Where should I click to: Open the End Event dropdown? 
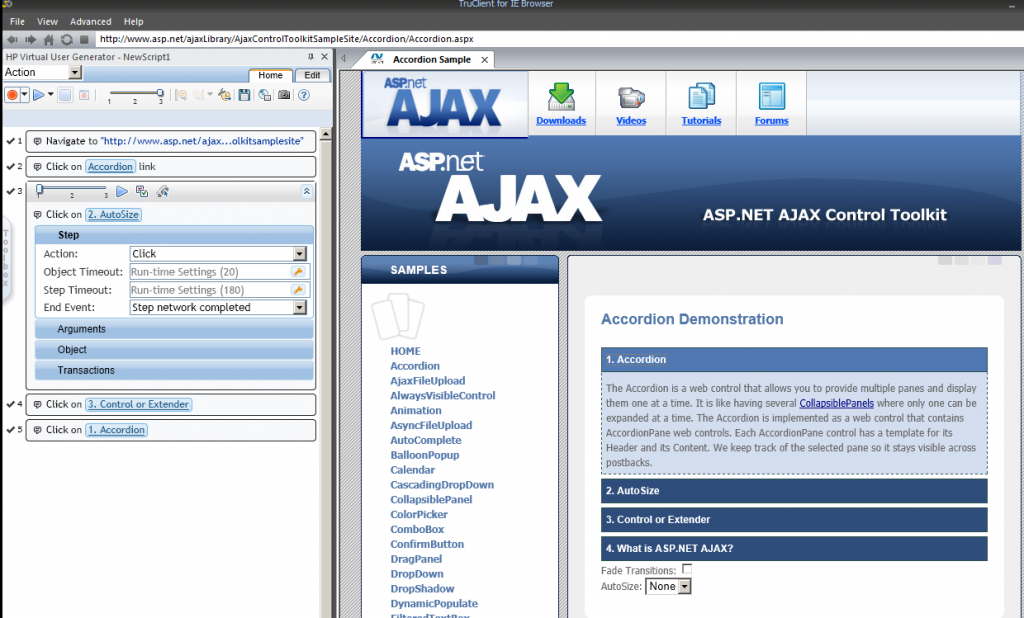(x=300, y=307)
